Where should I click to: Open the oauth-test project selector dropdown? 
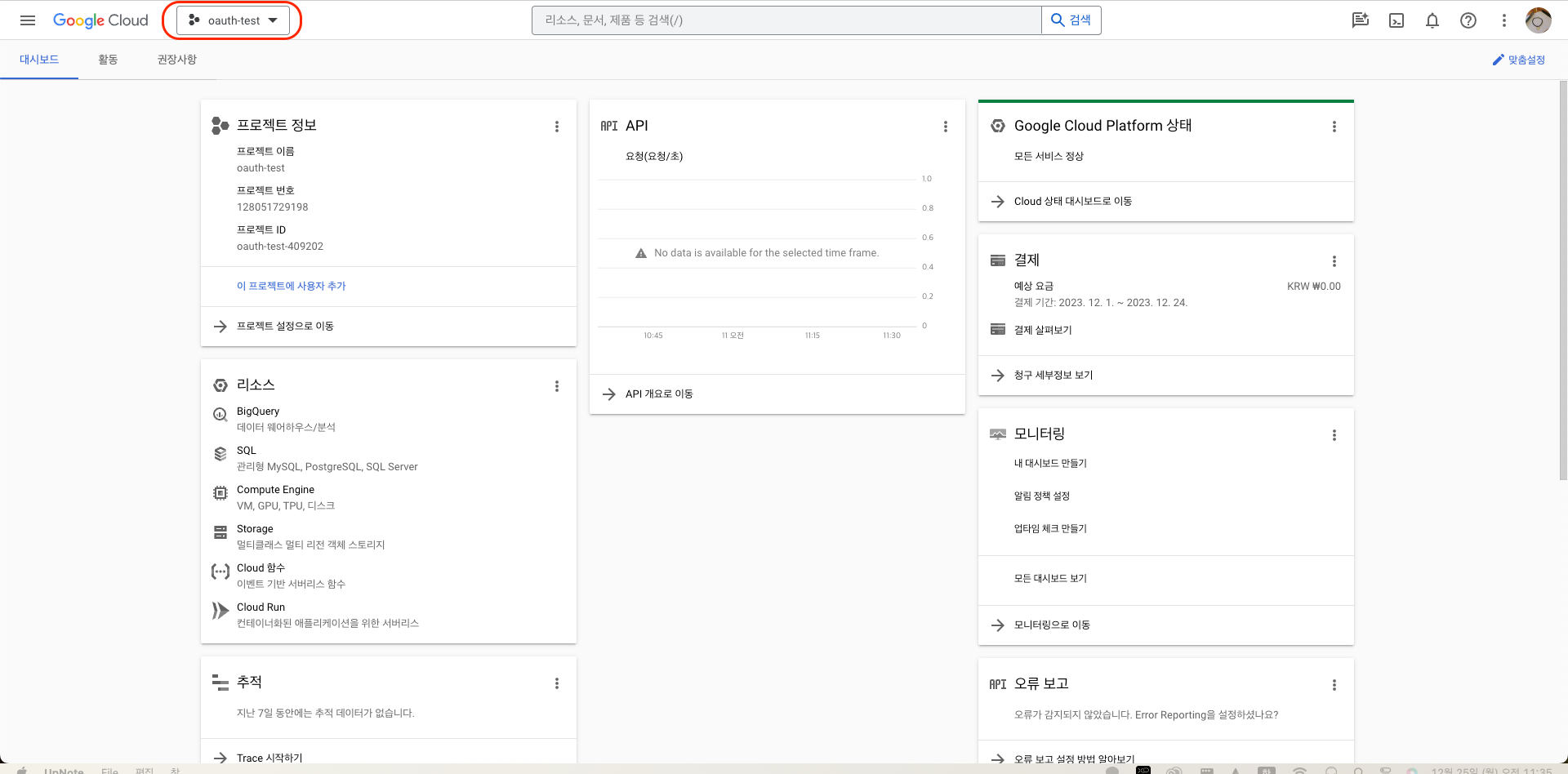point(233,20)
